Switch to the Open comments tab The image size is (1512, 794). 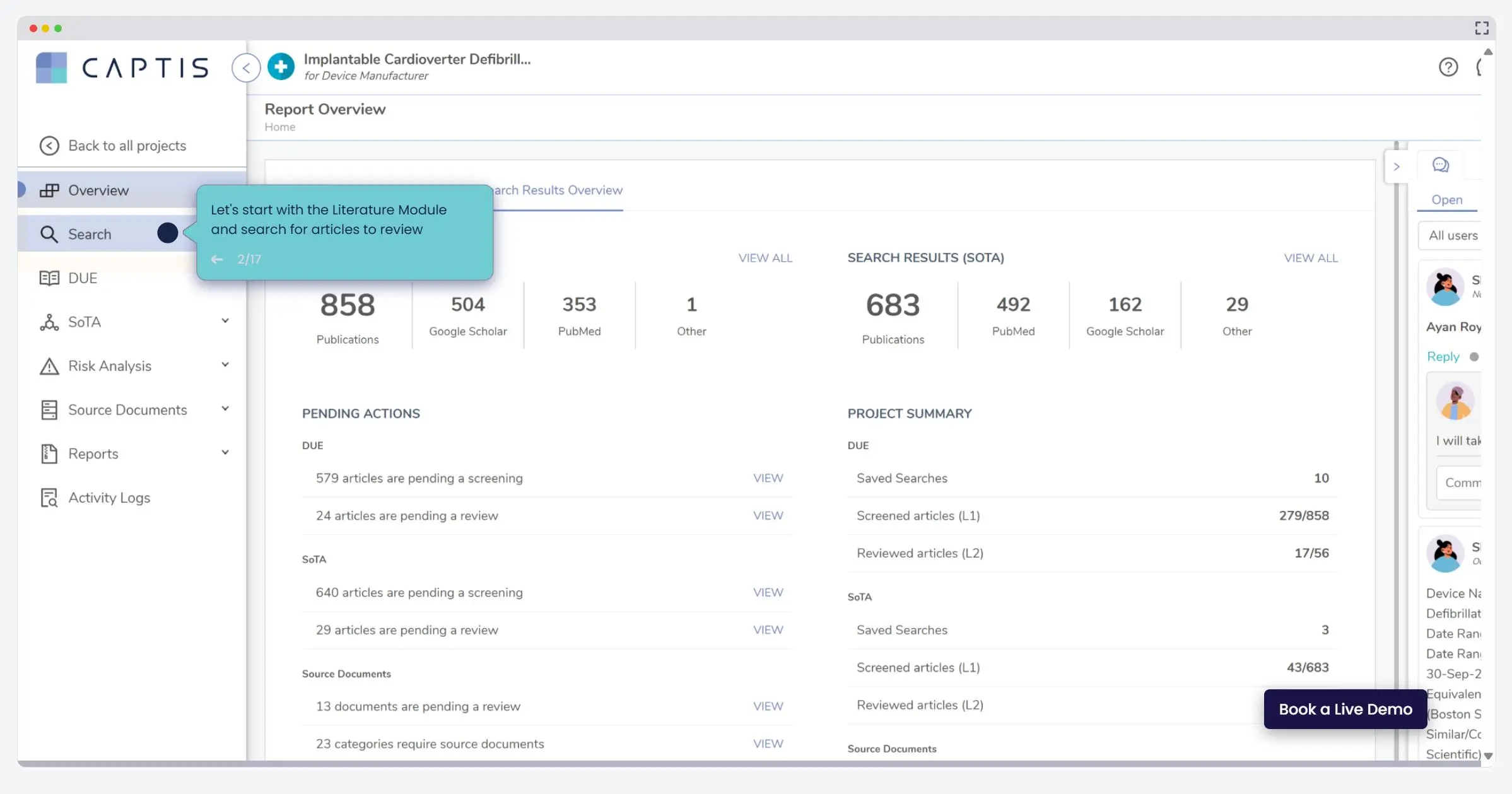1446,200
